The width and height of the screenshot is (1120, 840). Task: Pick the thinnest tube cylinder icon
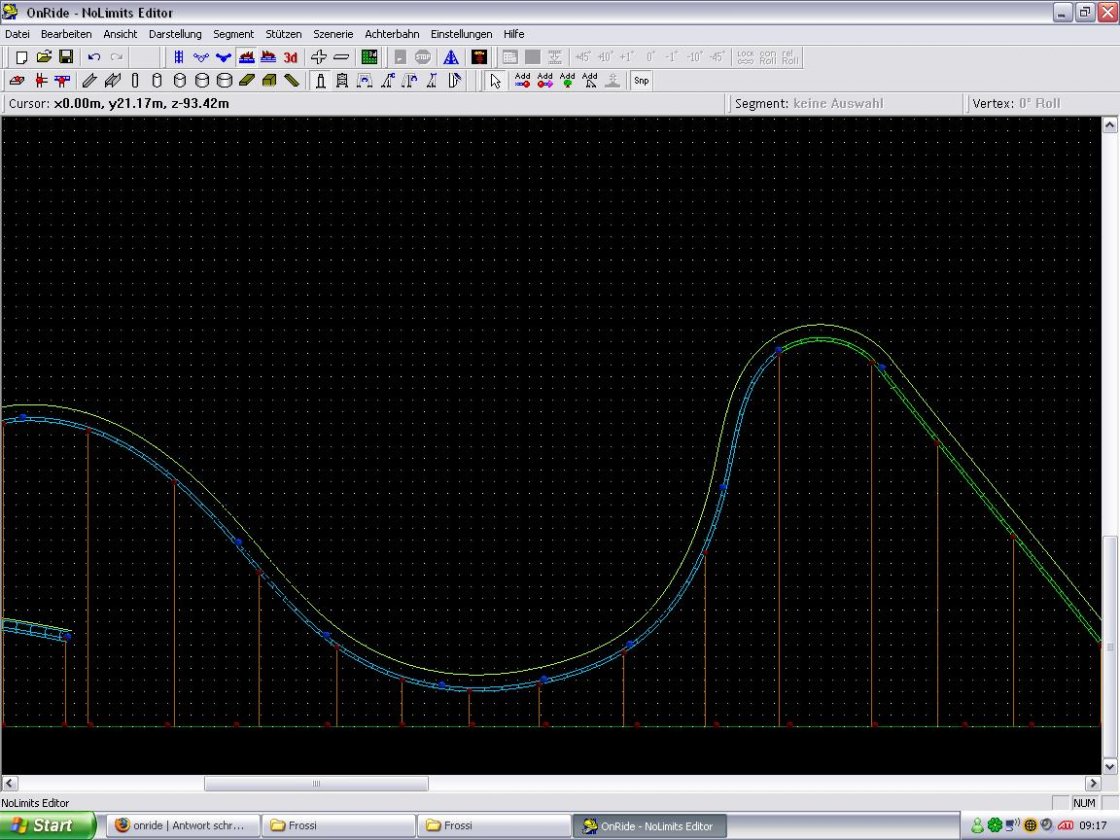[134, 81]
